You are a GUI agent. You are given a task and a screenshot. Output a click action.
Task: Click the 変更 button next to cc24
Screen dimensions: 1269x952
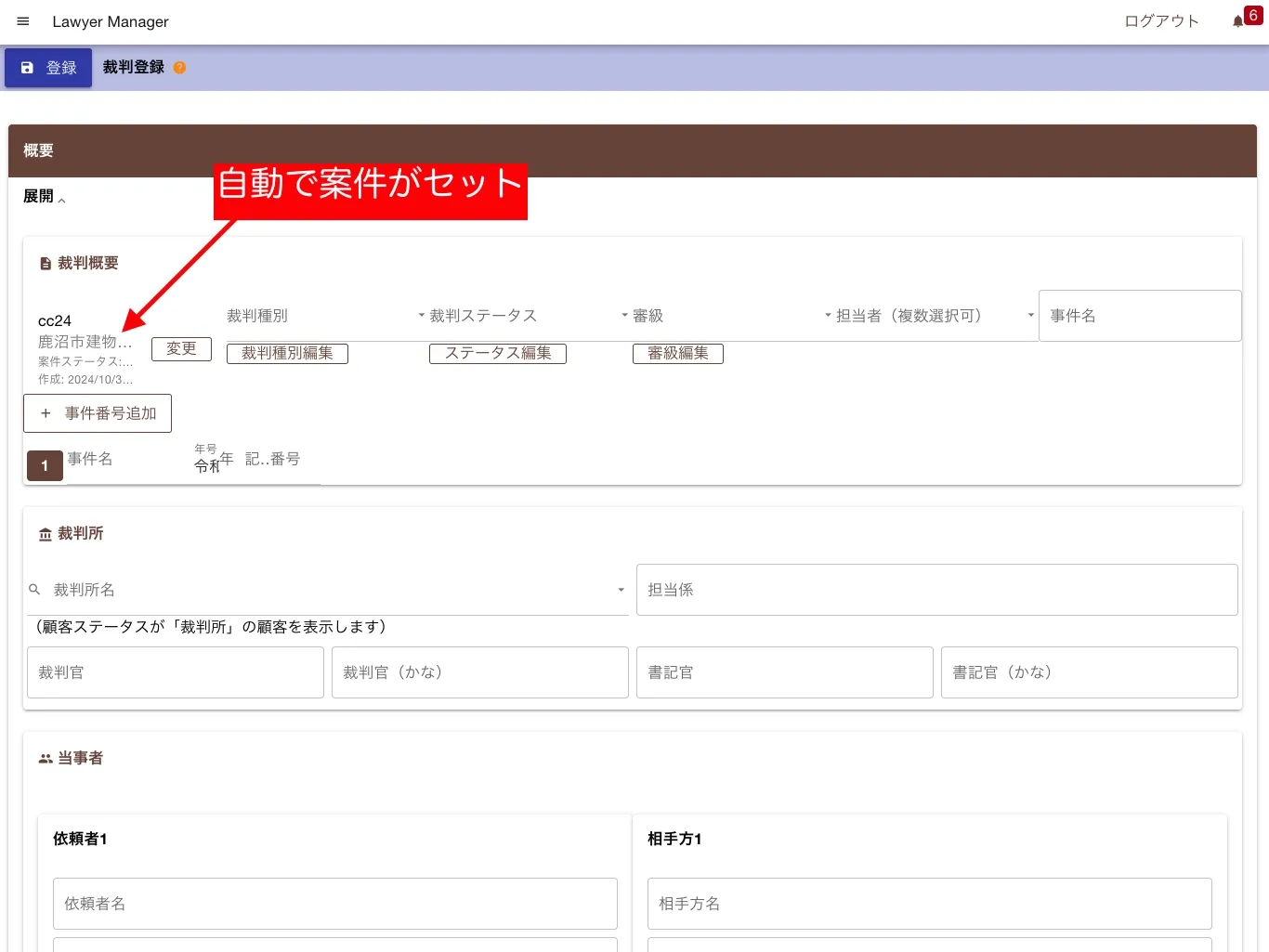(181, 349)
